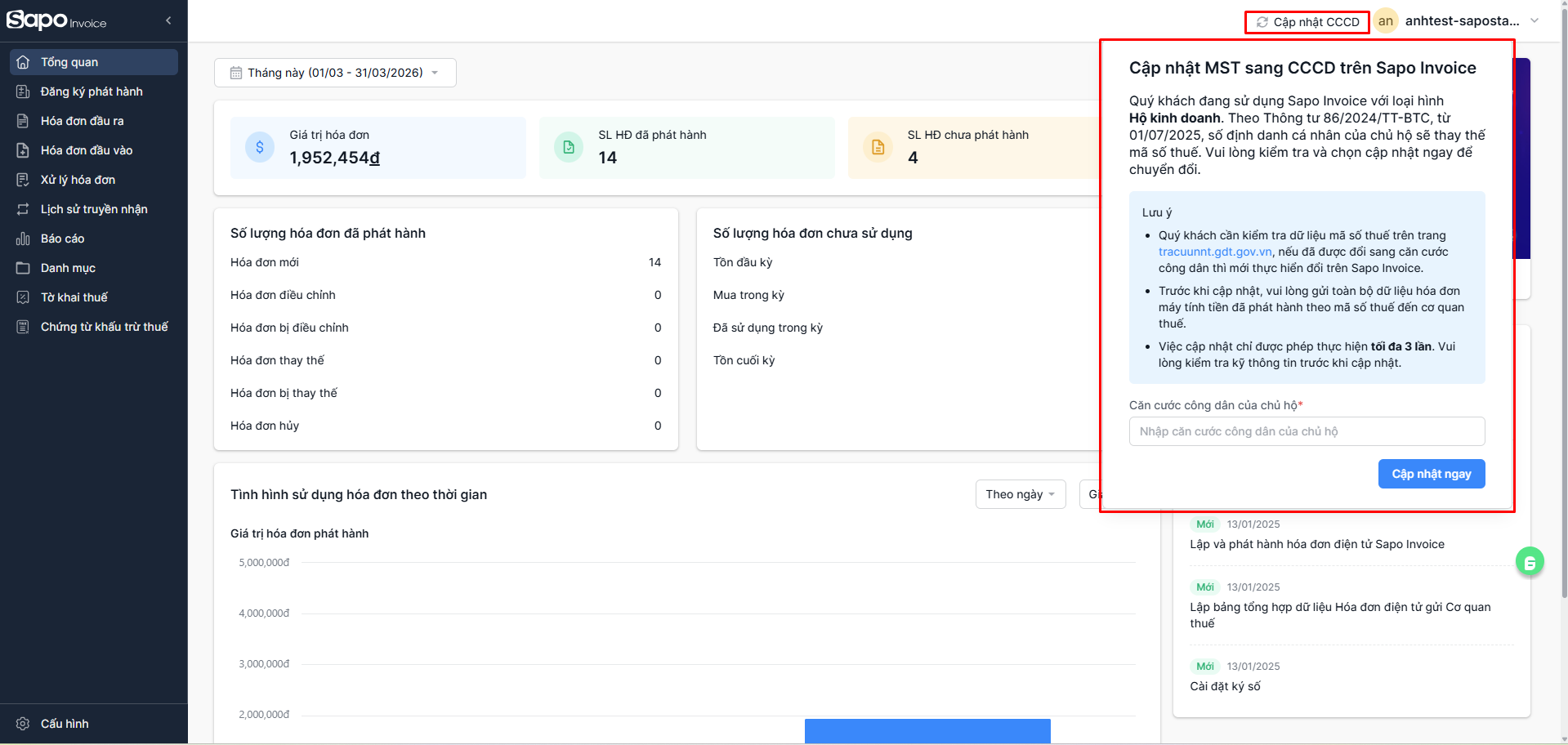Open the Theo ngày dropdown

click(1020, 494)
